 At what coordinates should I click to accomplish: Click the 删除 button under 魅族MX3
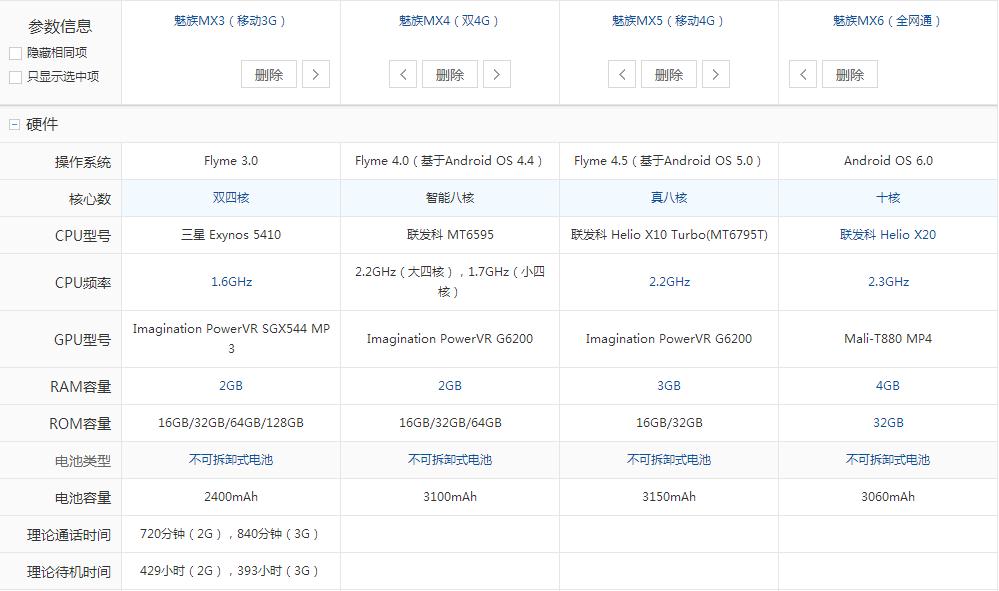268,74
